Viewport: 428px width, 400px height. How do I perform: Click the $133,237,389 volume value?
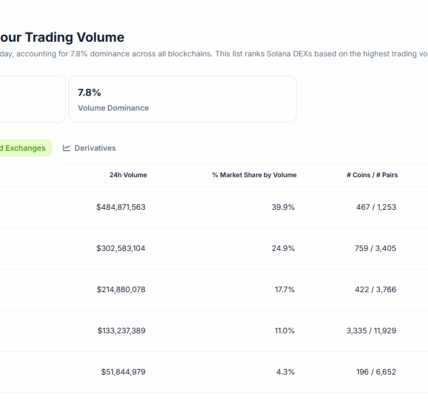click(122, 331)
